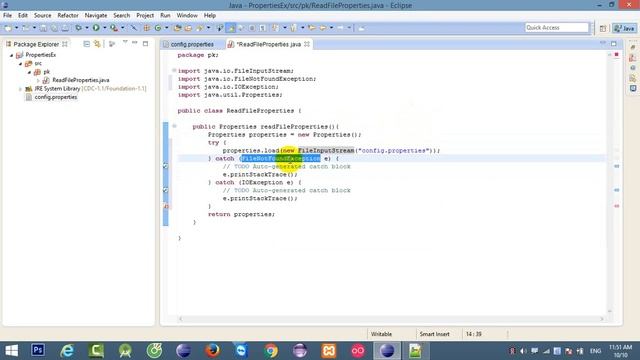The width and height of the screenshot is (640, 360).
Task: Click the red error marker on overview ruler
Action: pyautogui.click(x=617, y=206)
